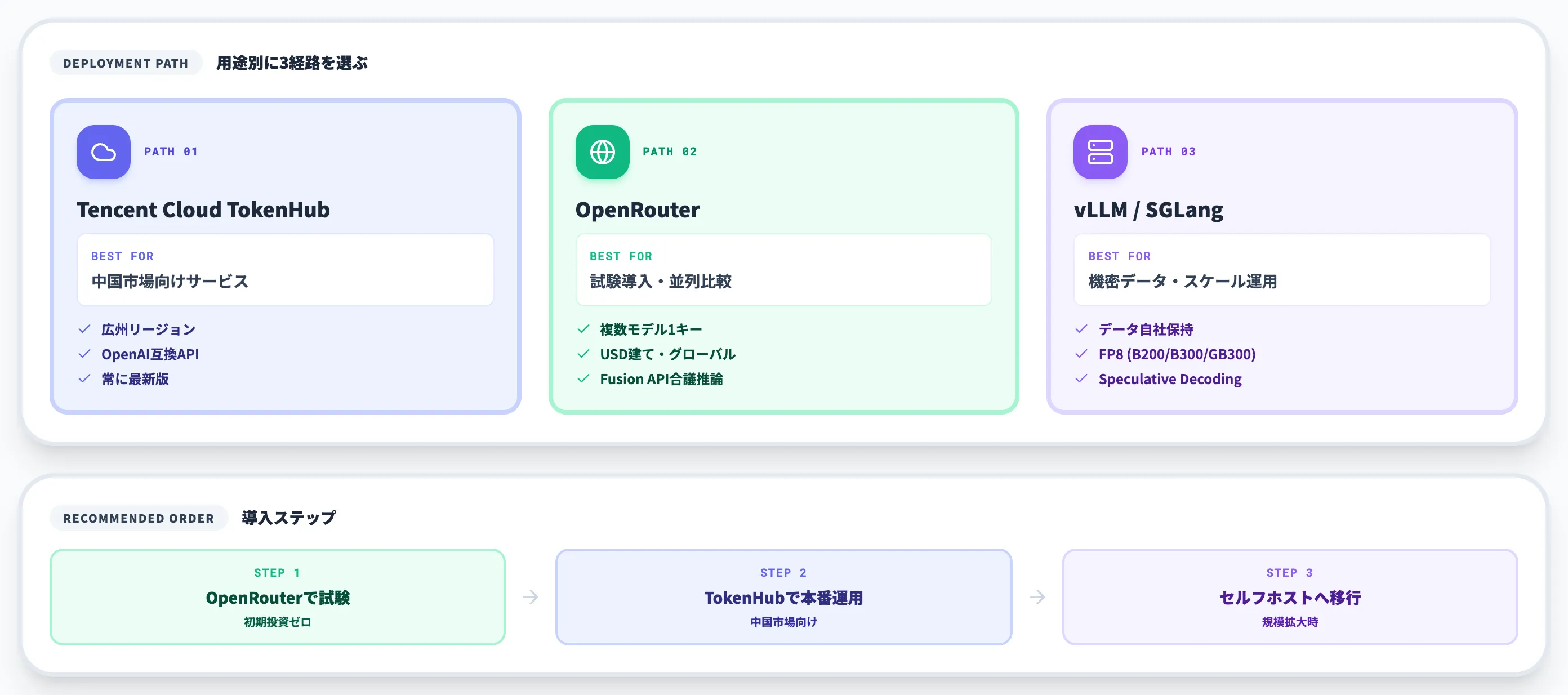The image size is (1568, 695).
Task: Click the PATH 03 label
Action: 1168,152
